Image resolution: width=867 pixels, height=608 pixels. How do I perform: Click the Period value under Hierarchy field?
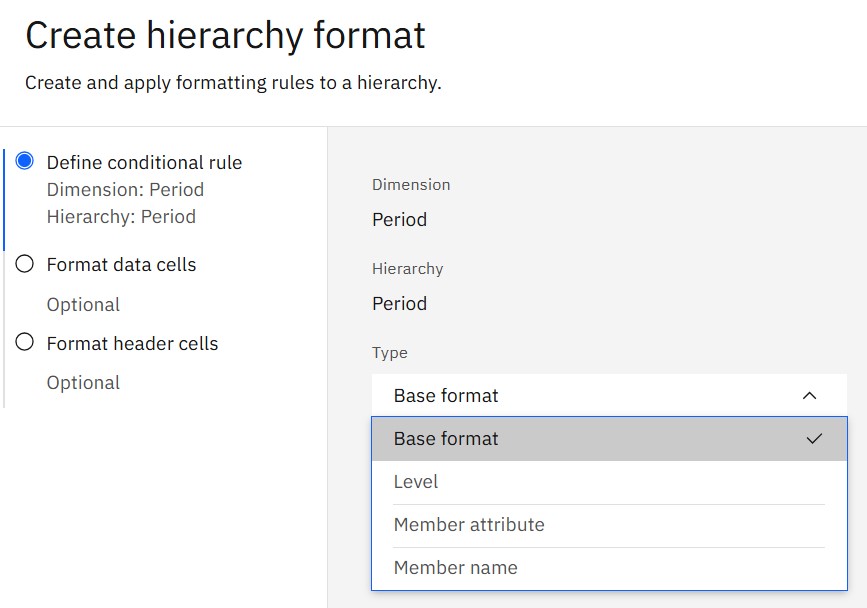[399, 304]
